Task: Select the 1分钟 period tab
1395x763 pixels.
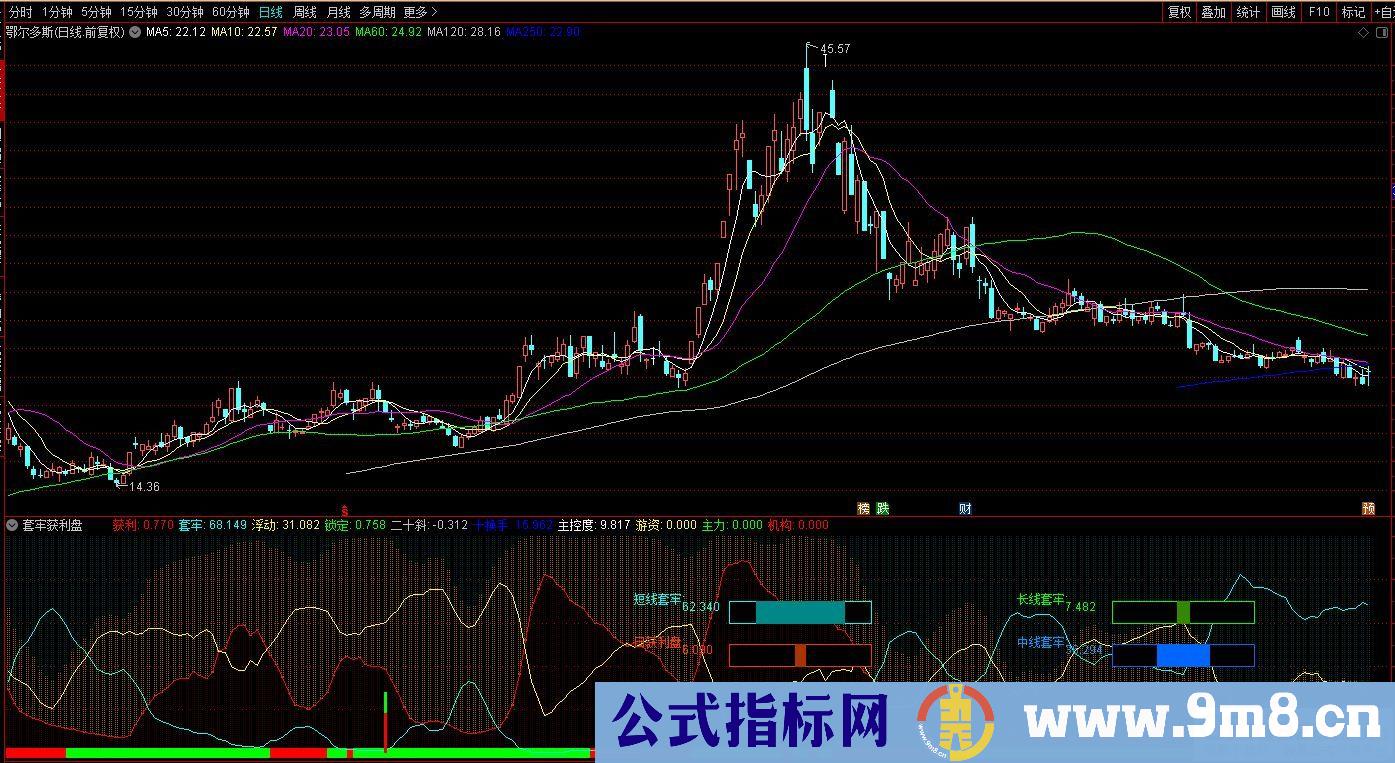Action: [x=57, y=12]
